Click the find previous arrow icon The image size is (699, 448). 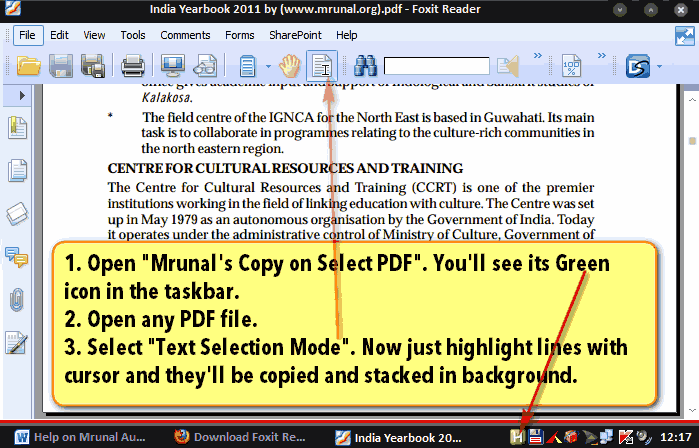coord(508,66)
